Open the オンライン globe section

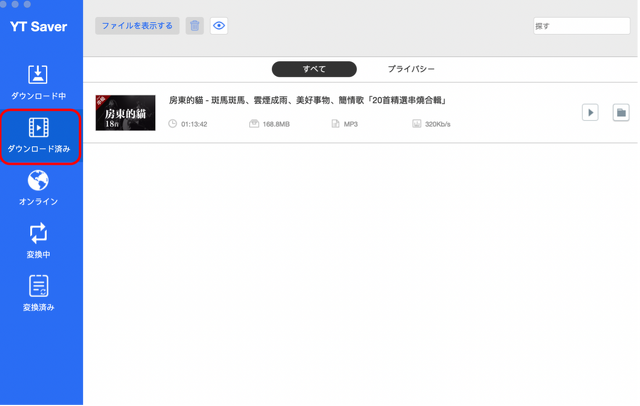[38, 188]
